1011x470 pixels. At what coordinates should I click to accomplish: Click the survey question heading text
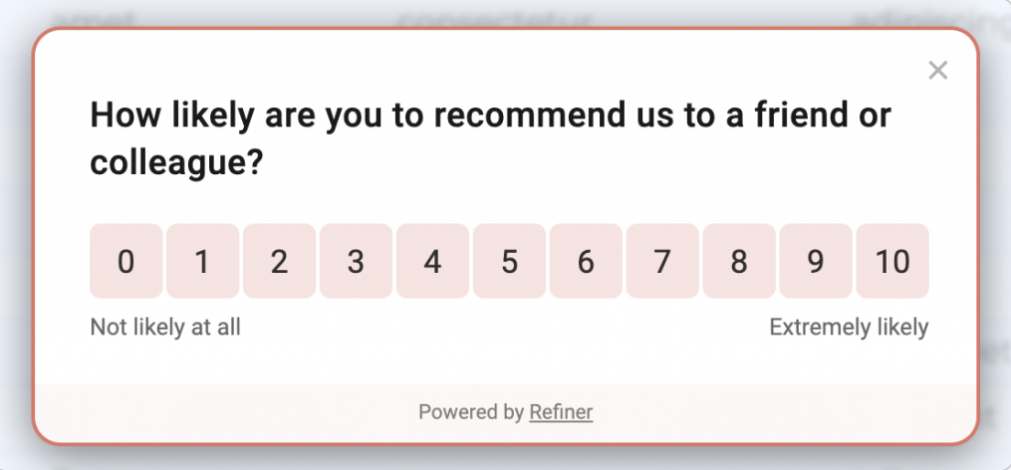point(491,139)
